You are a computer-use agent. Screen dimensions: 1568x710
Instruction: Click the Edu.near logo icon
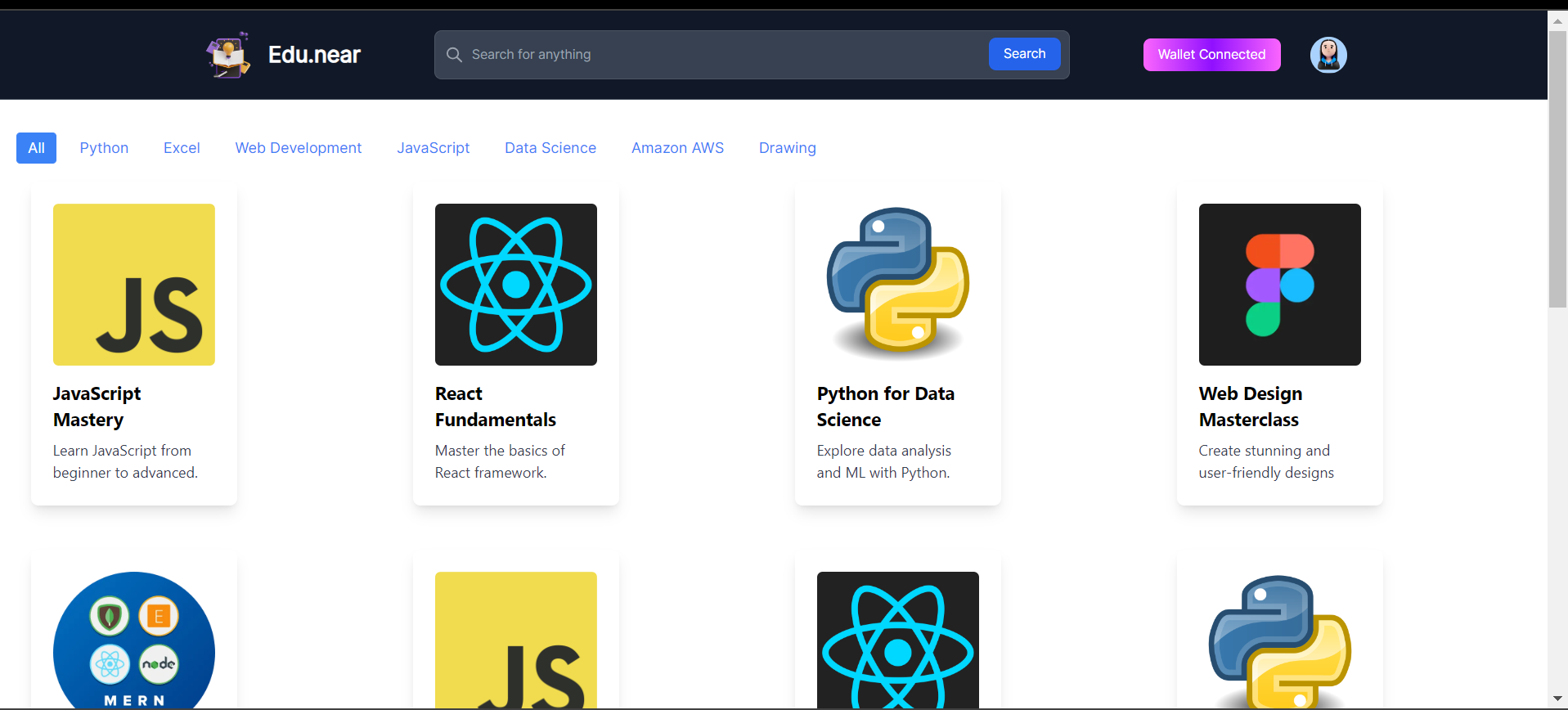tap(228, 55)
